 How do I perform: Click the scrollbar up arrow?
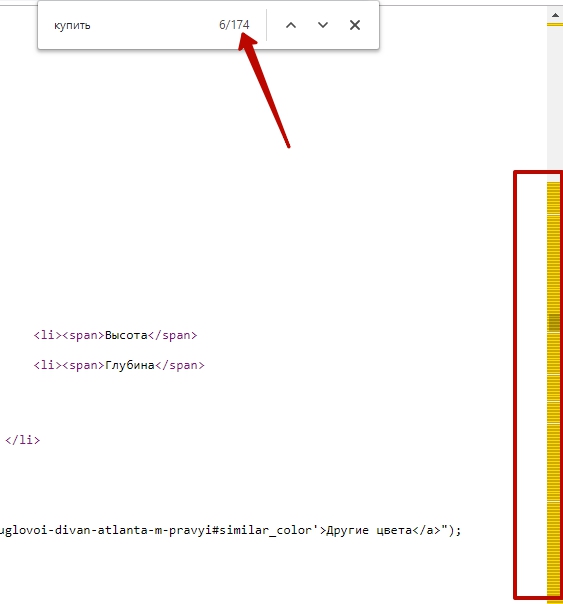click(555, 15)
